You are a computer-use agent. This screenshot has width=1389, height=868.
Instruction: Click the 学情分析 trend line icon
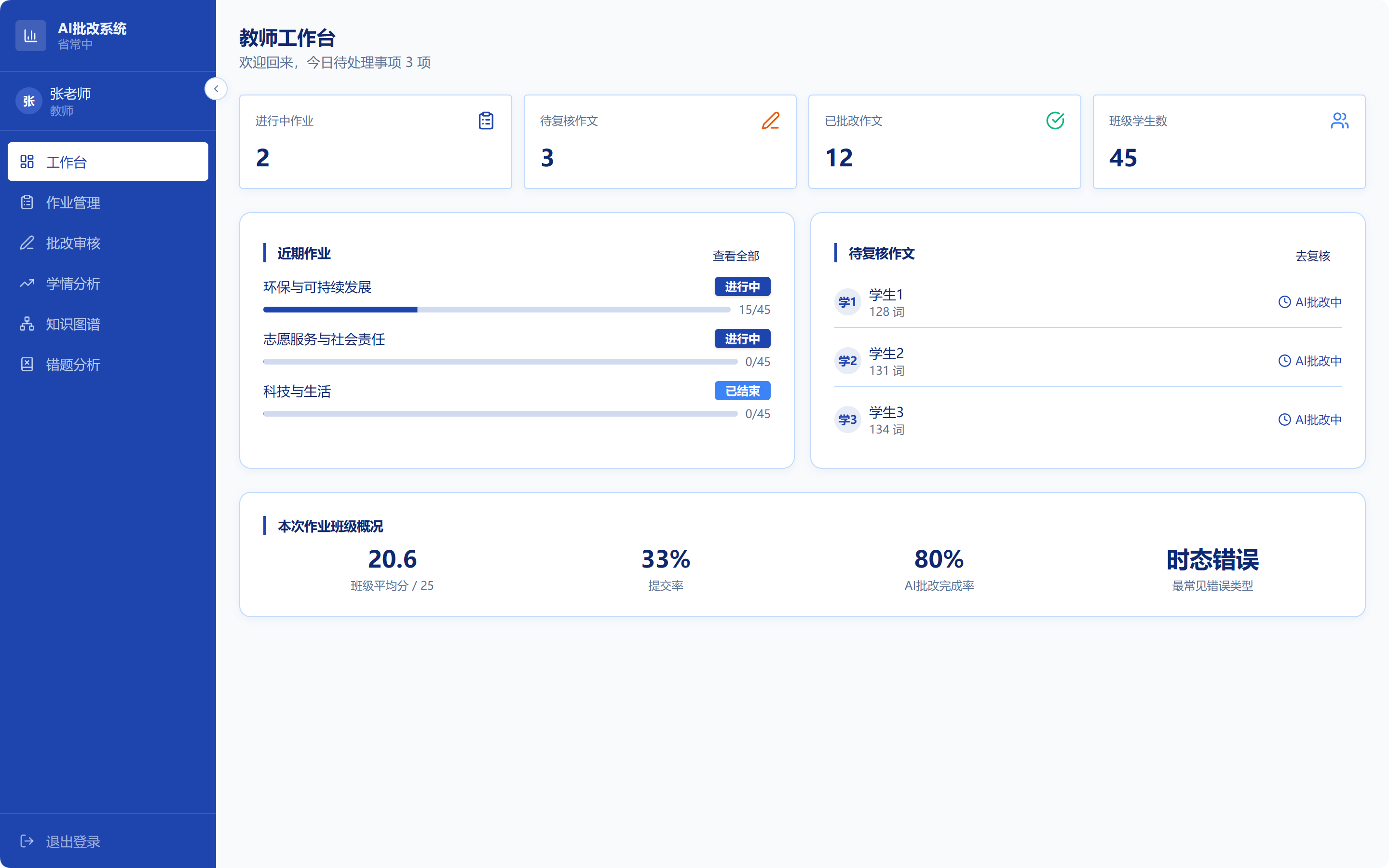(x=27, y=283)
